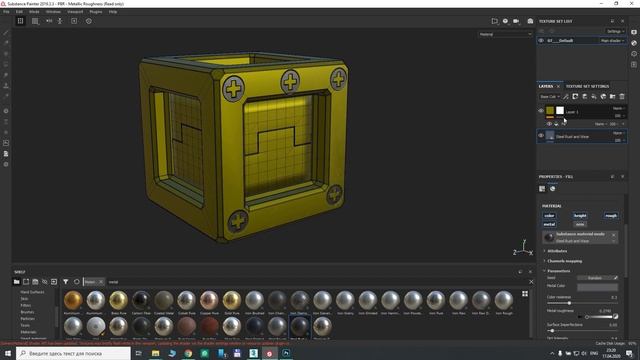Image resolution: width=640 pixels, height=360 pixels.
Task: Toggle the nrm channel in Material
Action: click(580, 224)
